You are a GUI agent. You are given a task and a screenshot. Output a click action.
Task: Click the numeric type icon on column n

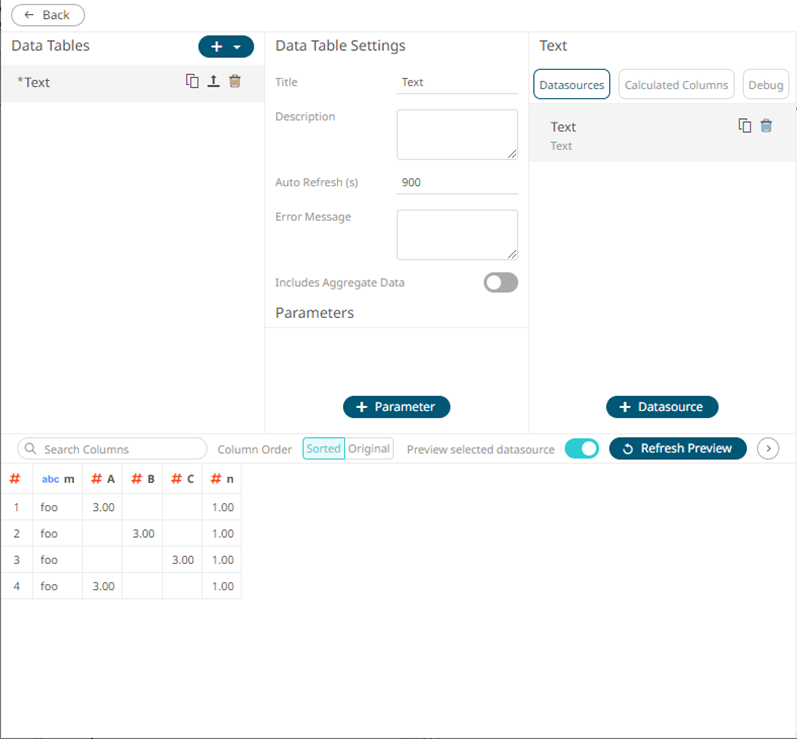216,479
